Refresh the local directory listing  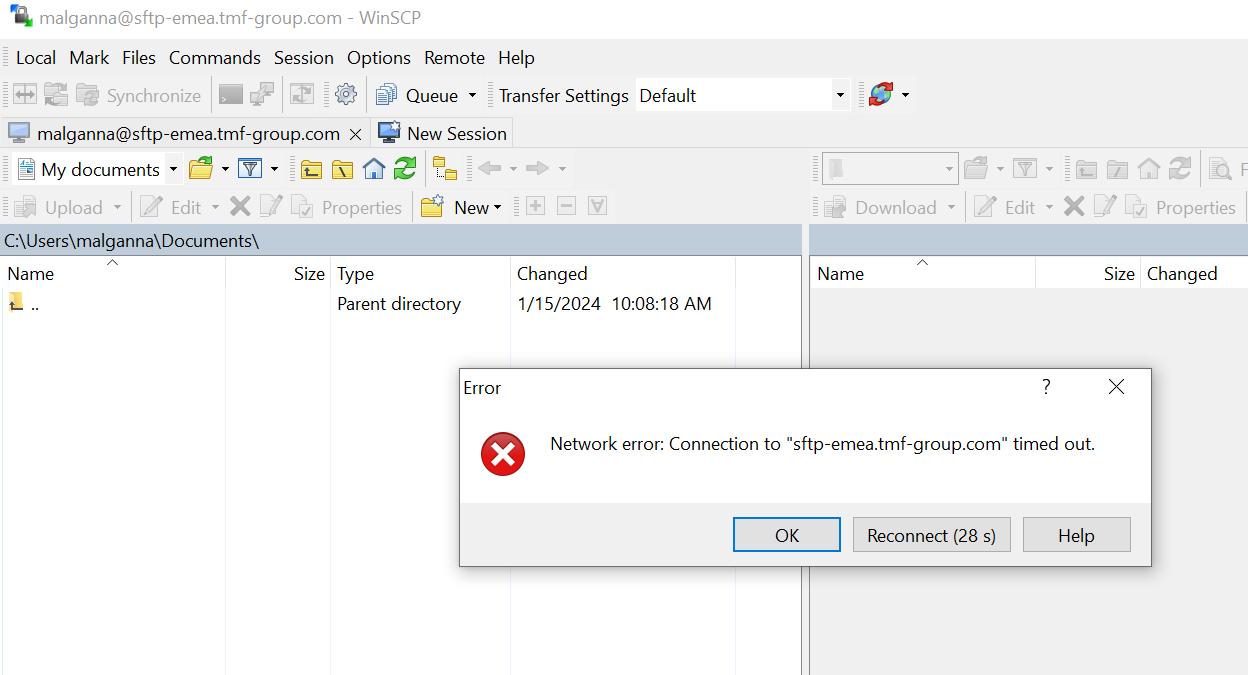coord(405,169)
